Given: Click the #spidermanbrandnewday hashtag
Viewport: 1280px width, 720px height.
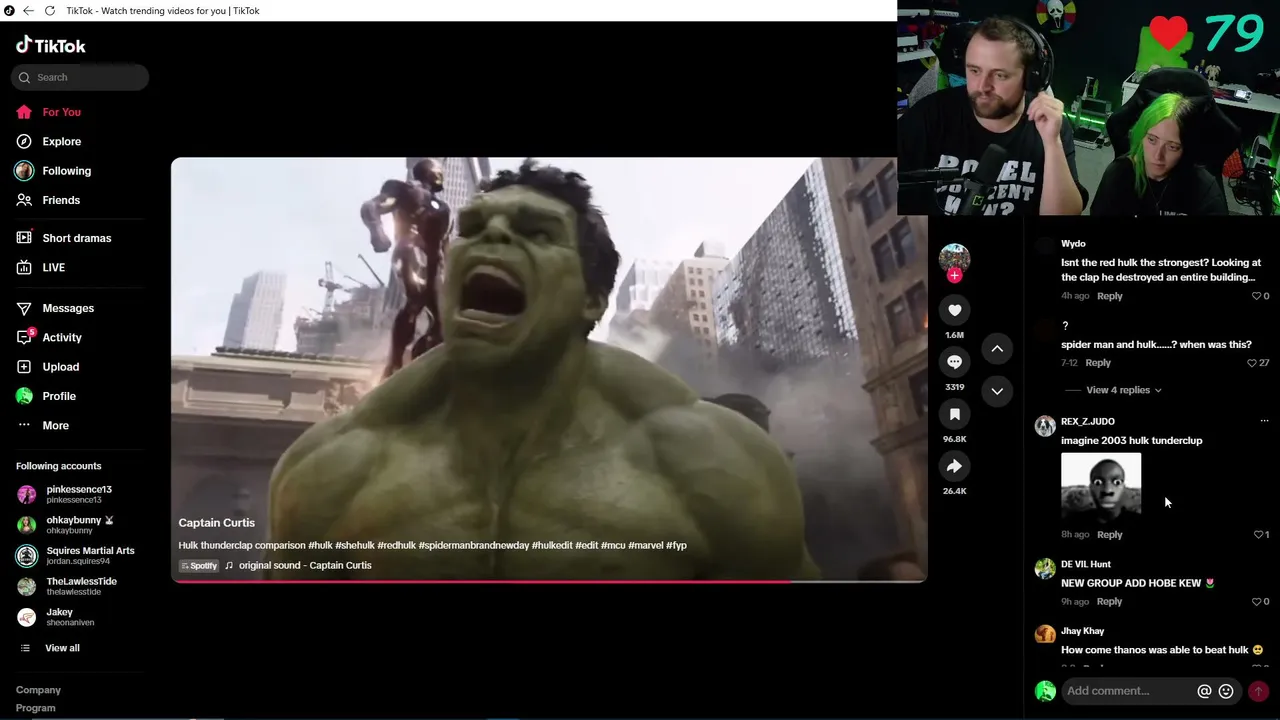Looking at the screenshot, I should [x=473, y=546].
